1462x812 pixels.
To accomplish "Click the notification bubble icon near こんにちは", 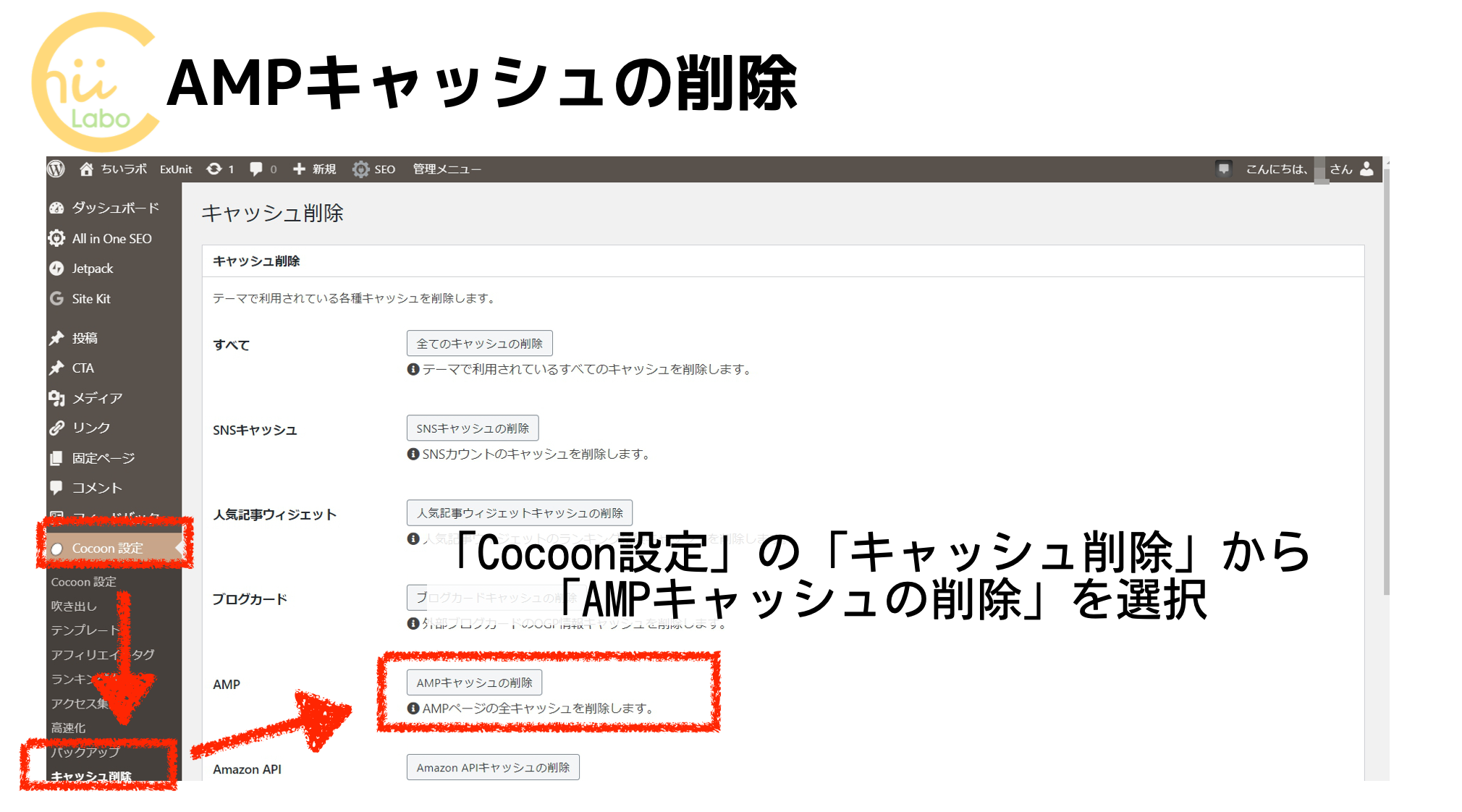I will click(x=1223, y=169).
